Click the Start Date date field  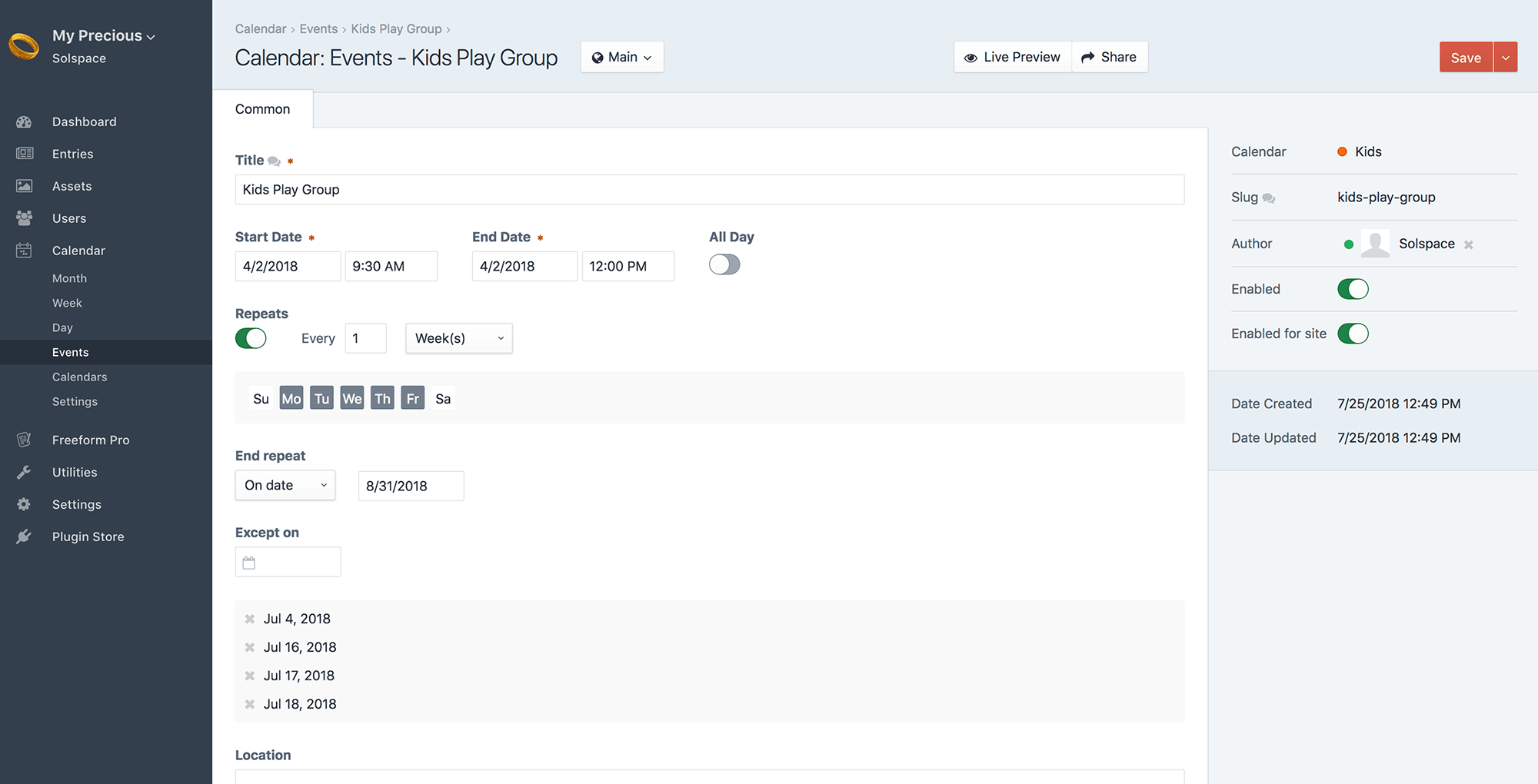pos(288,266)
